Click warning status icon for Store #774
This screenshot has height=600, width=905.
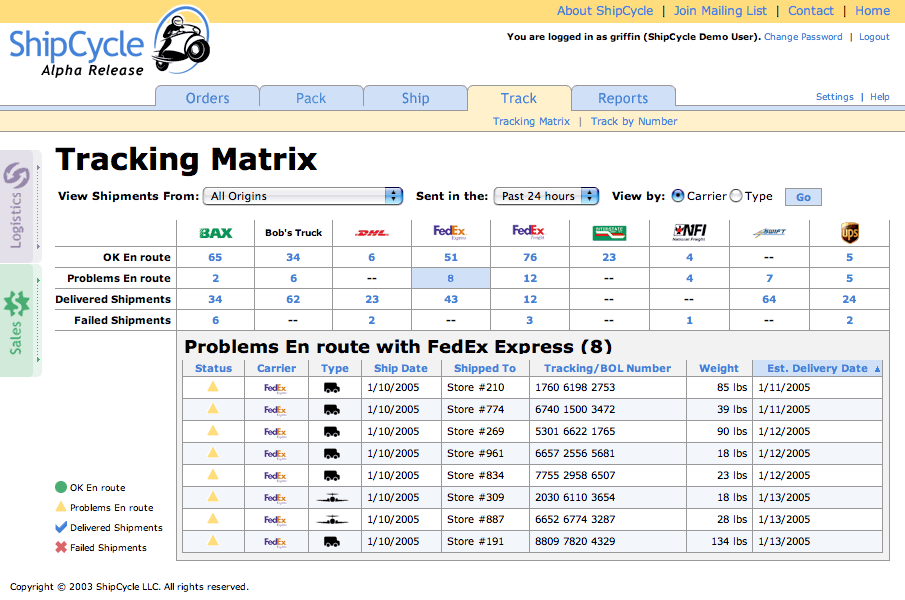click(213, 408)
